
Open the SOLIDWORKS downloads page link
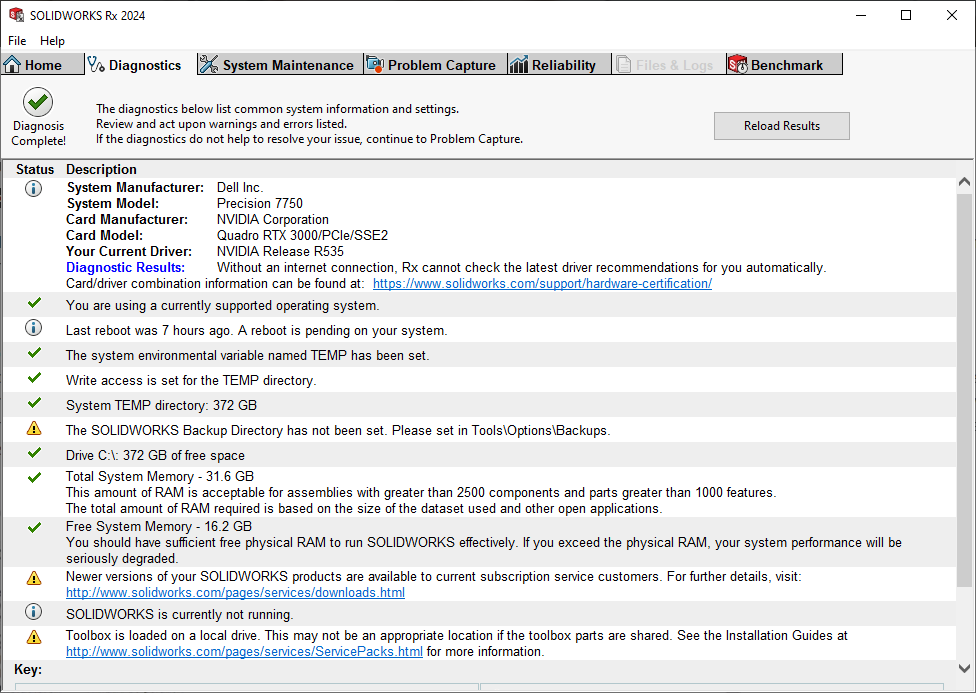235,593
